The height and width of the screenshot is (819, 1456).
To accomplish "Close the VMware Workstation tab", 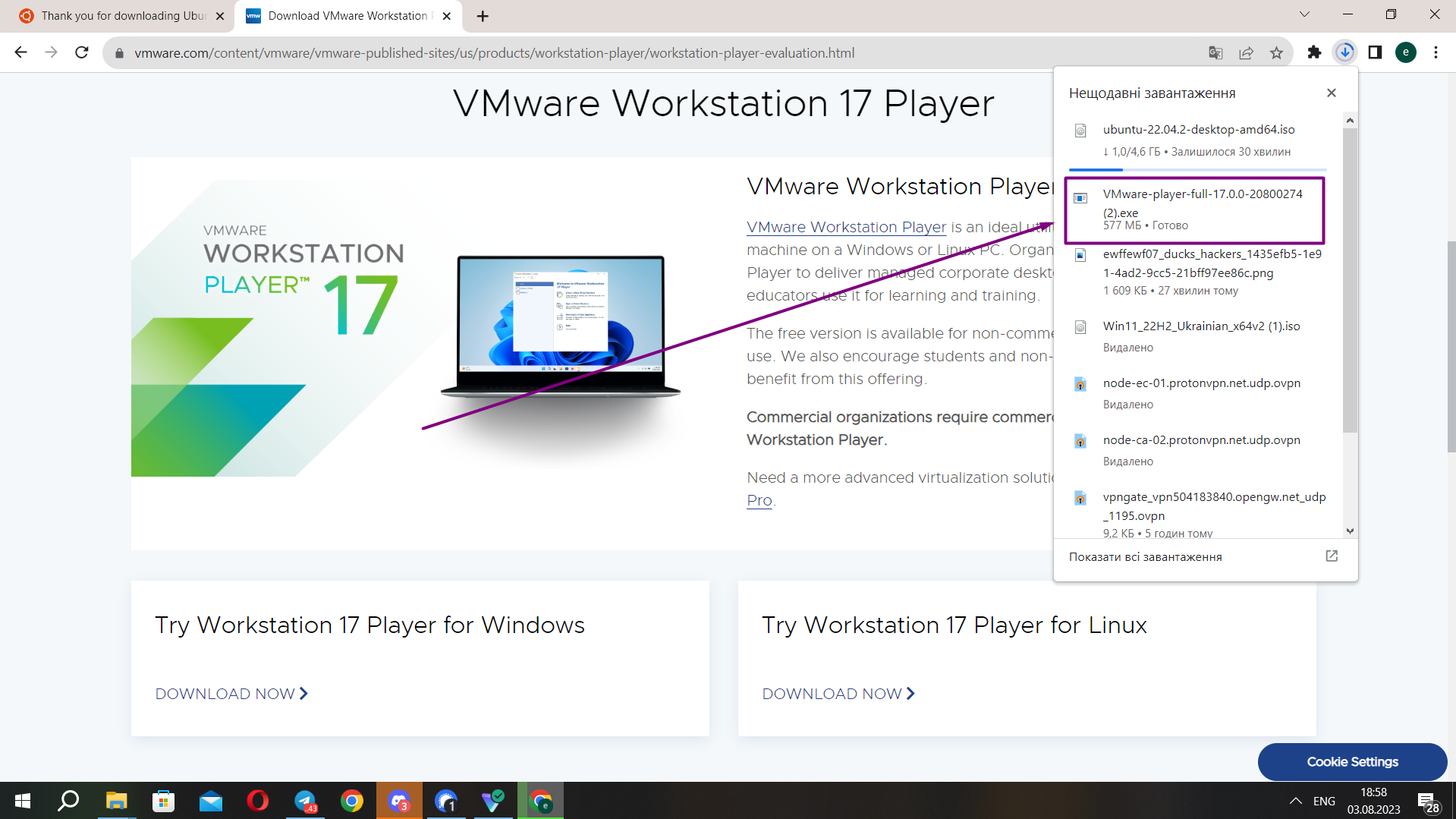I will coord(447,16).
